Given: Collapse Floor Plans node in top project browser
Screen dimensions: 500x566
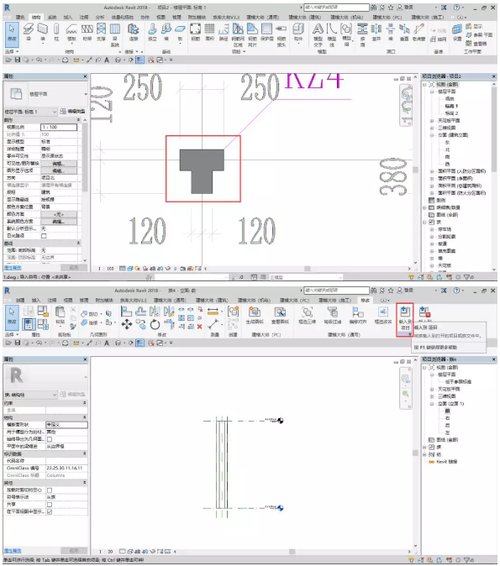Looking at the screenshot, I should [432, 92].
